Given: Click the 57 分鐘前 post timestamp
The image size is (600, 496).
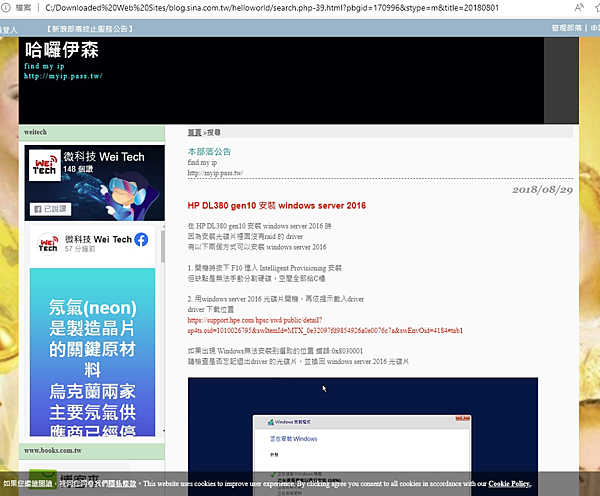Looking at the screenshot, I should point(80,249).
